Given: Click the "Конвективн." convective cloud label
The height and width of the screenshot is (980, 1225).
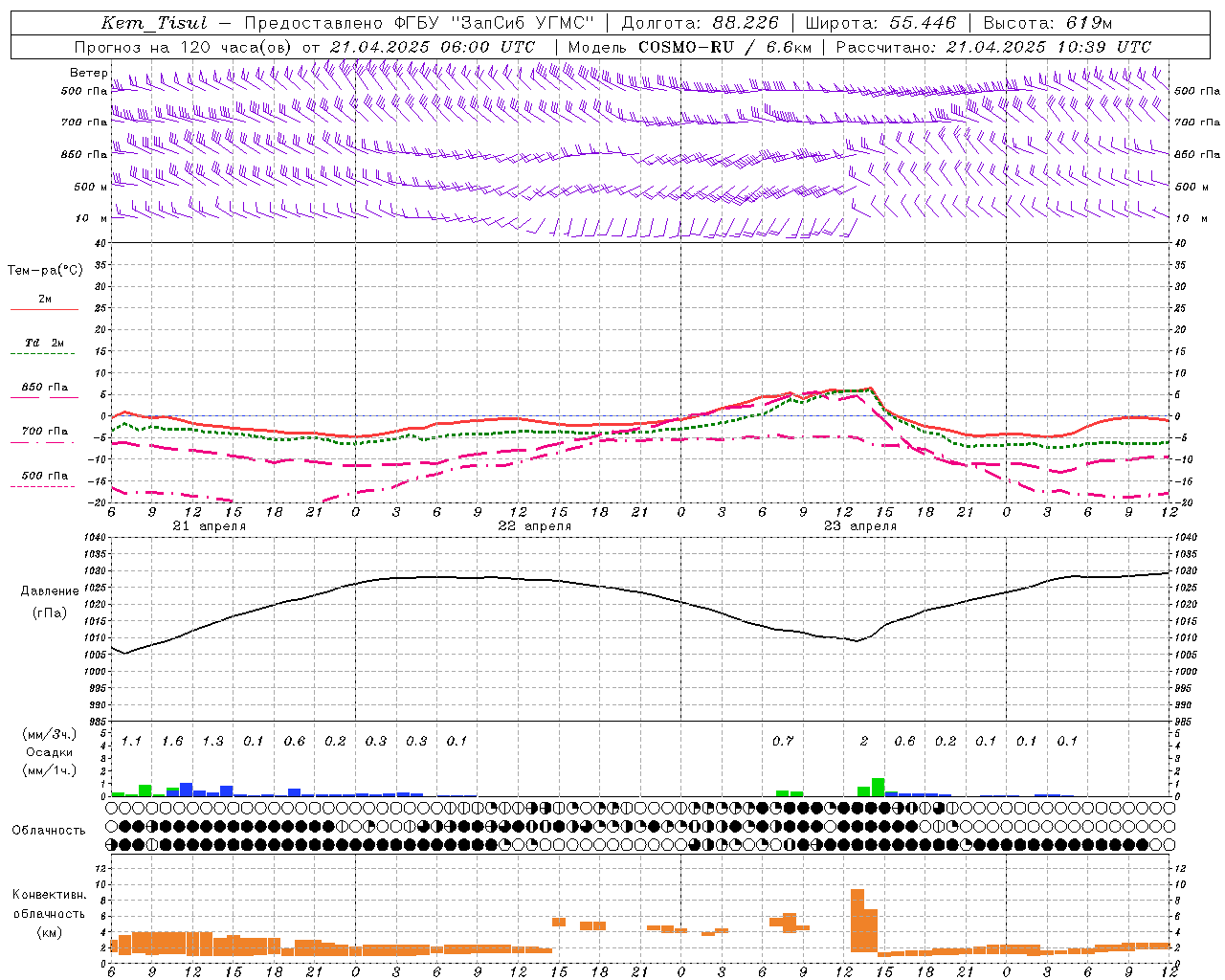Looking at the screenshot, I should (49, 895).
